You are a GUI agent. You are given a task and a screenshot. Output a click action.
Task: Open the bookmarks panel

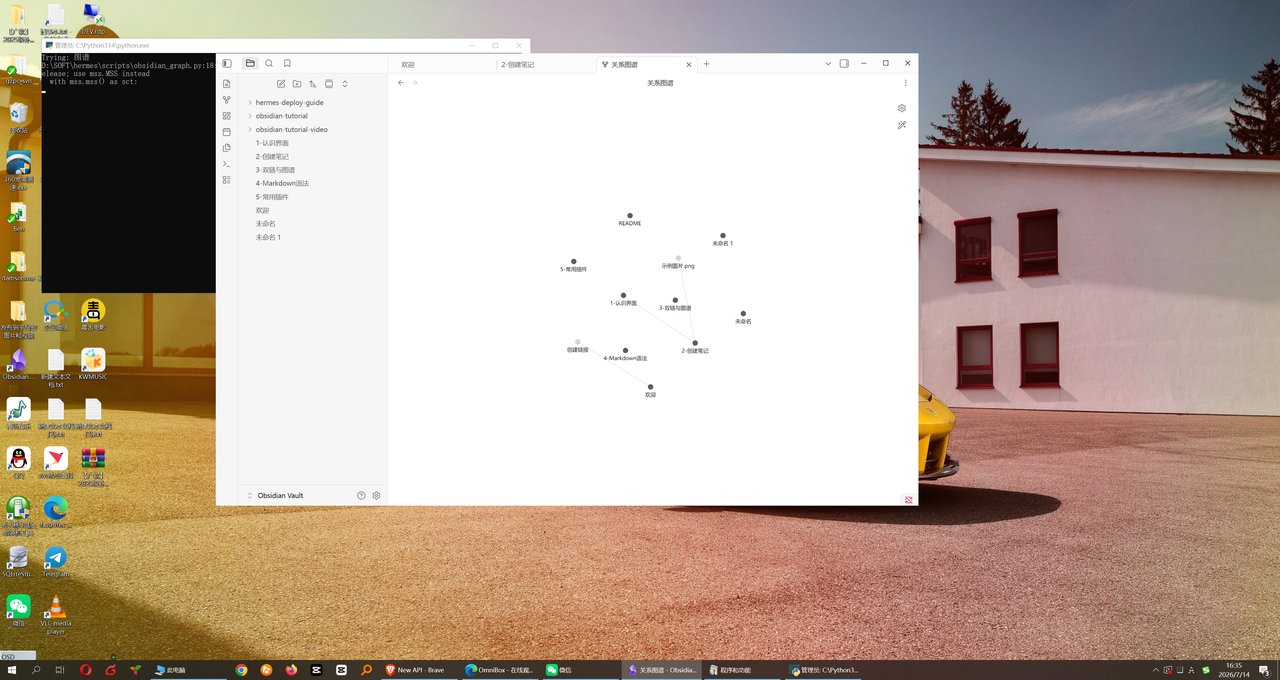point(287,63)
